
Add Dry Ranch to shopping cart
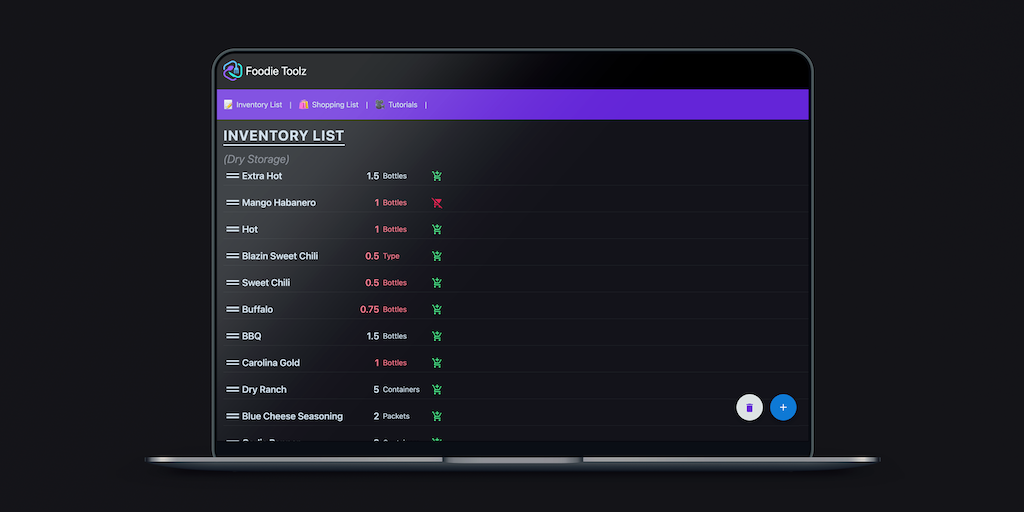coord(437,390)
